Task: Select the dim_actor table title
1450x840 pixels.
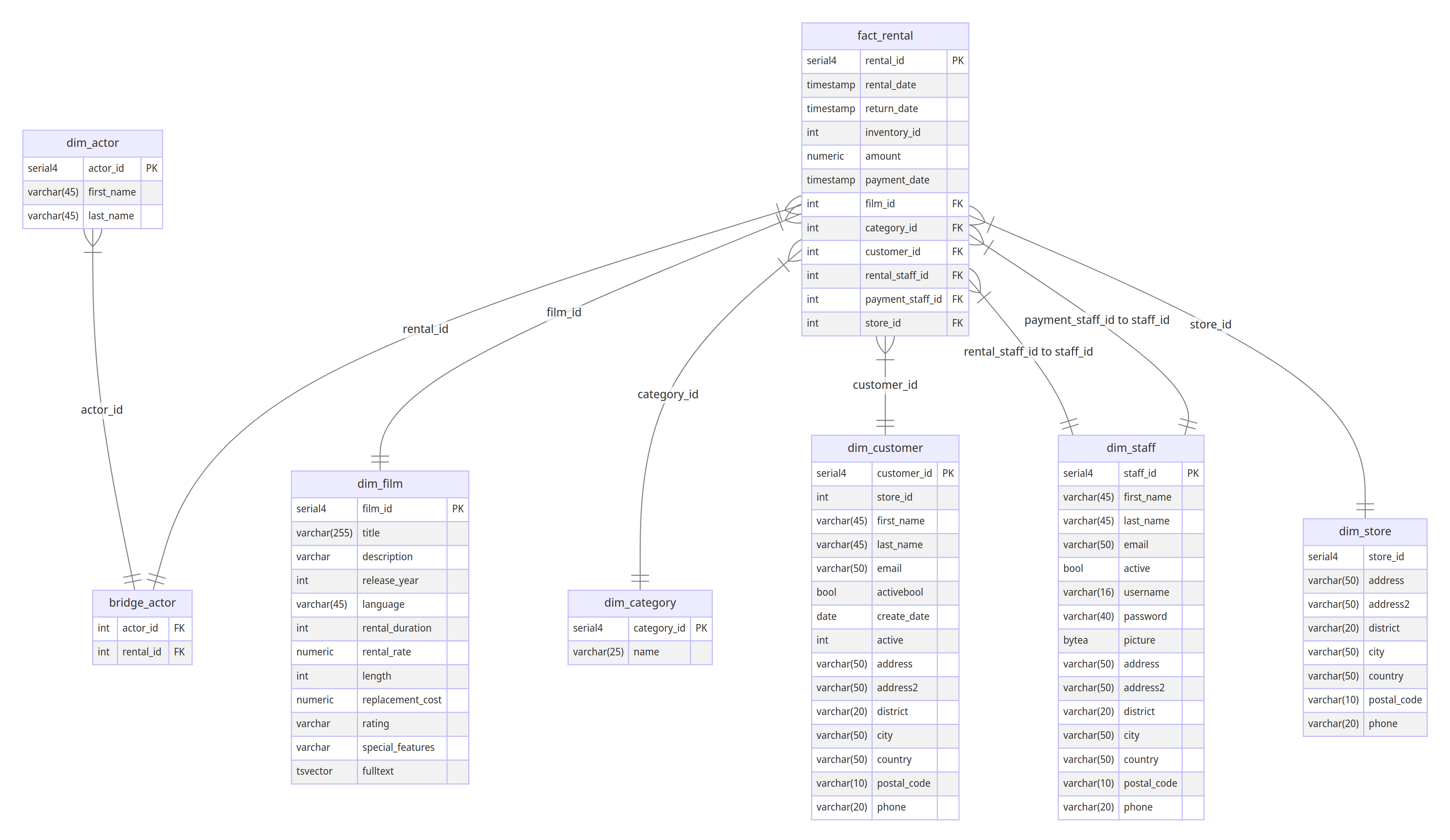Action: coord(93,143)
